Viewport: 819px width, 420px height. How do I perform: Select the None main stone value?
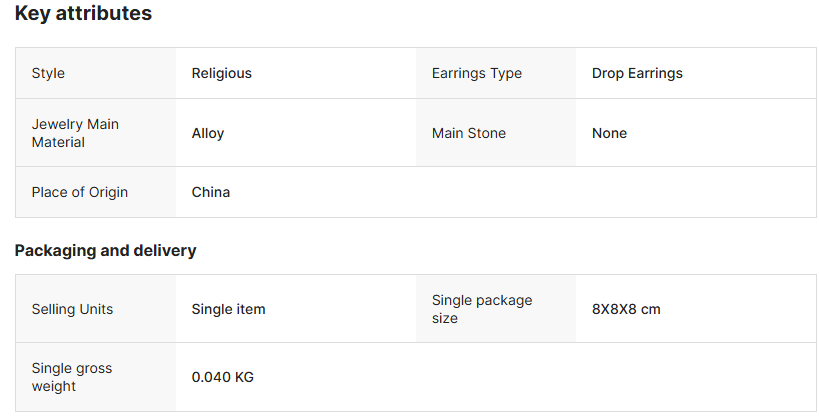click(609, 133)
